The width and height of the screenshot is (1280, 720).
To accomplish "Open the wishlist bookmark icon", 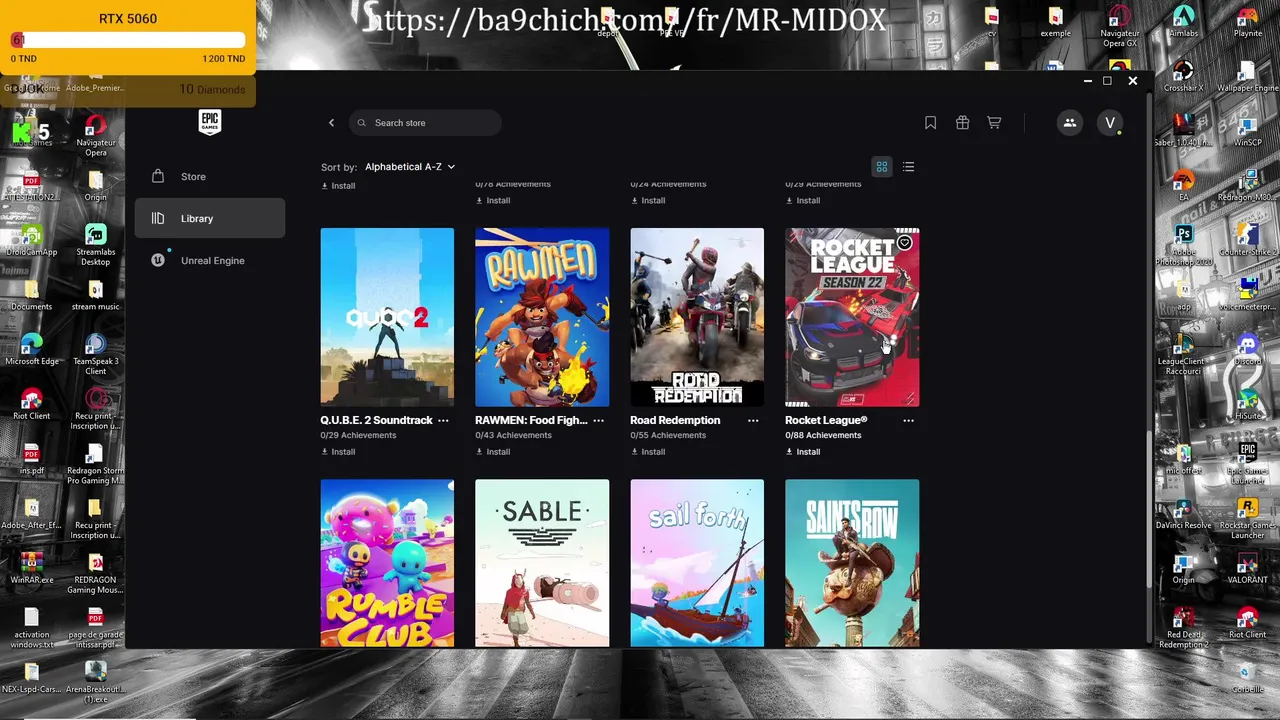I will click(x=930, y=123).
